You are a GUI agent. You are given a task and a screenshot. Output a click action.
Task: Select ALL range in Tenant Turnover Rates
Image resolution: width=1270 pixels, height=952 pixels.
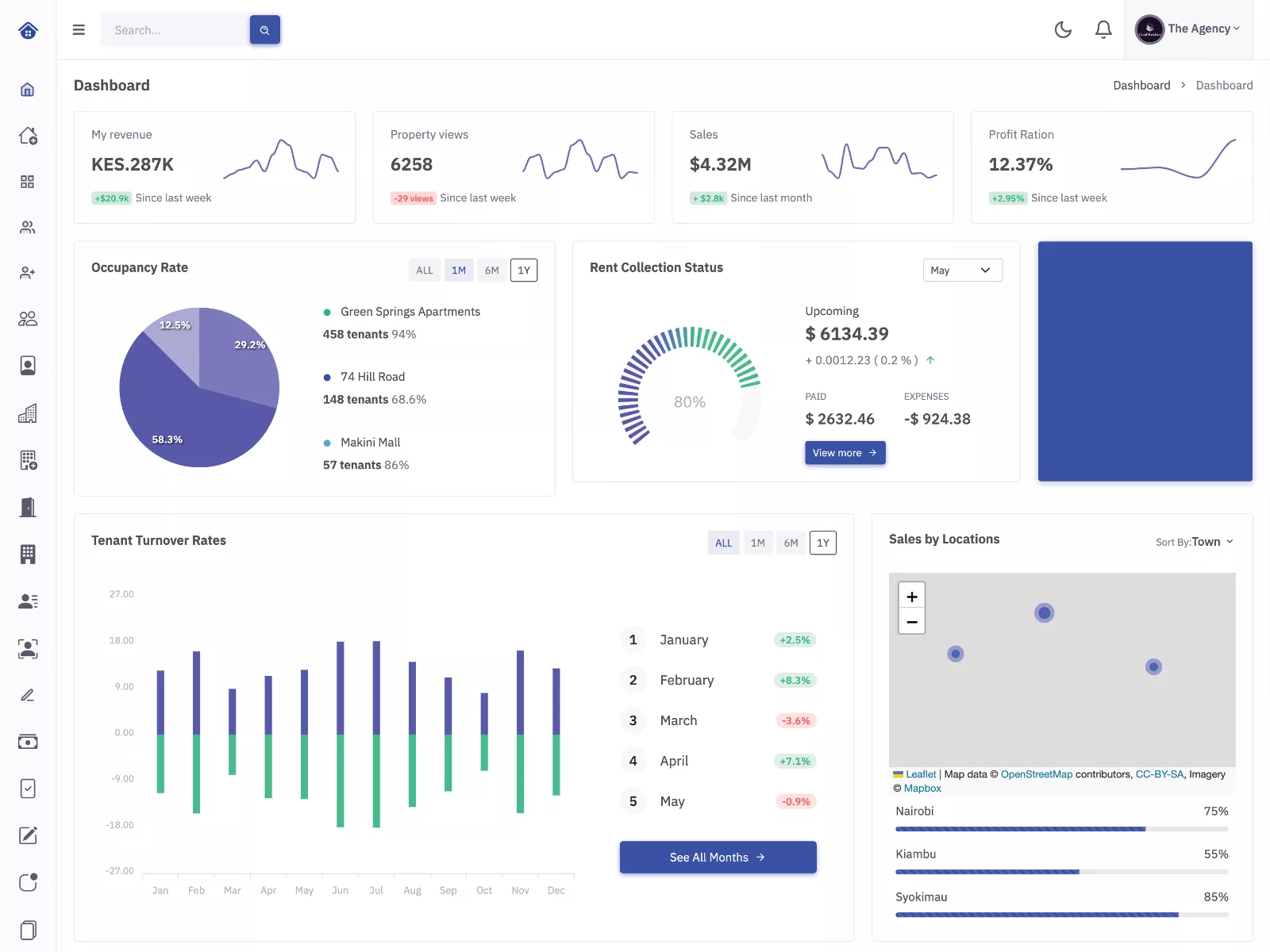click(724, 543)
